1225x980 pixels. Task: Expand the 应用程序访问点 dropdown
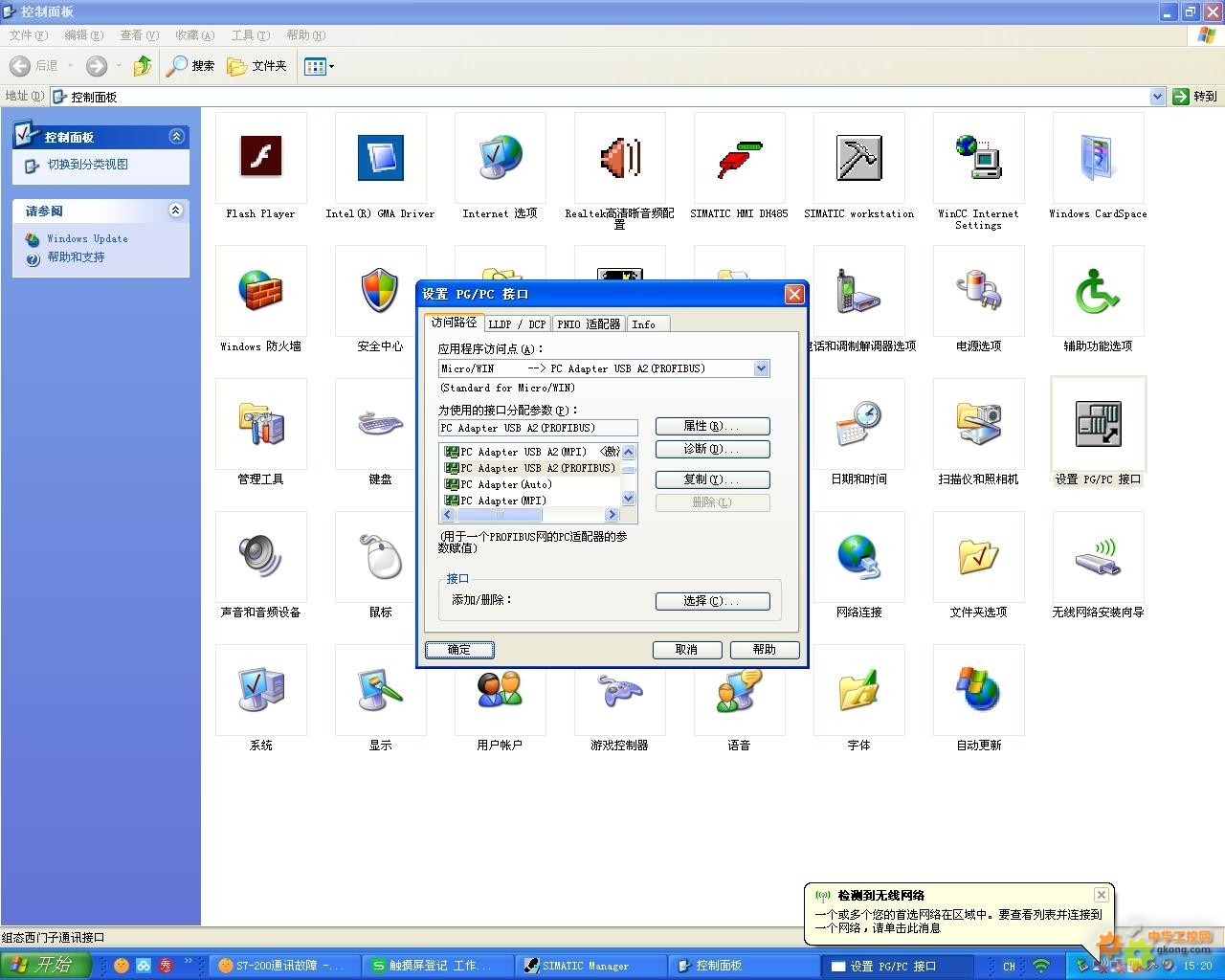coord(761,368)
